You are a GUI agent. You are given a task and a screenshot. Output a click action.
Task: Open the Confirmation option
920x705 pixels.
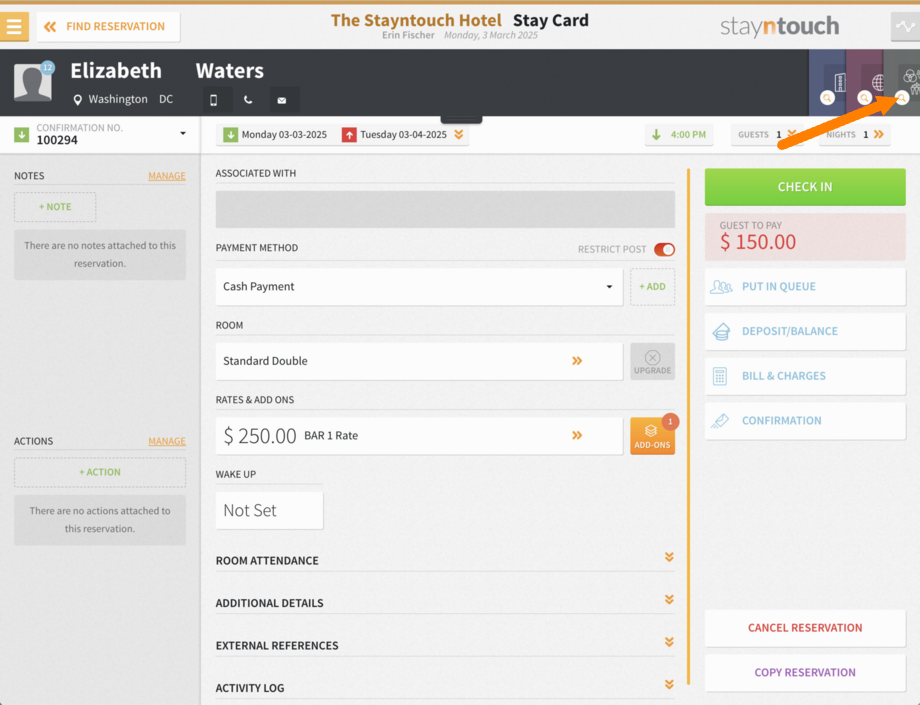point(805,421)
